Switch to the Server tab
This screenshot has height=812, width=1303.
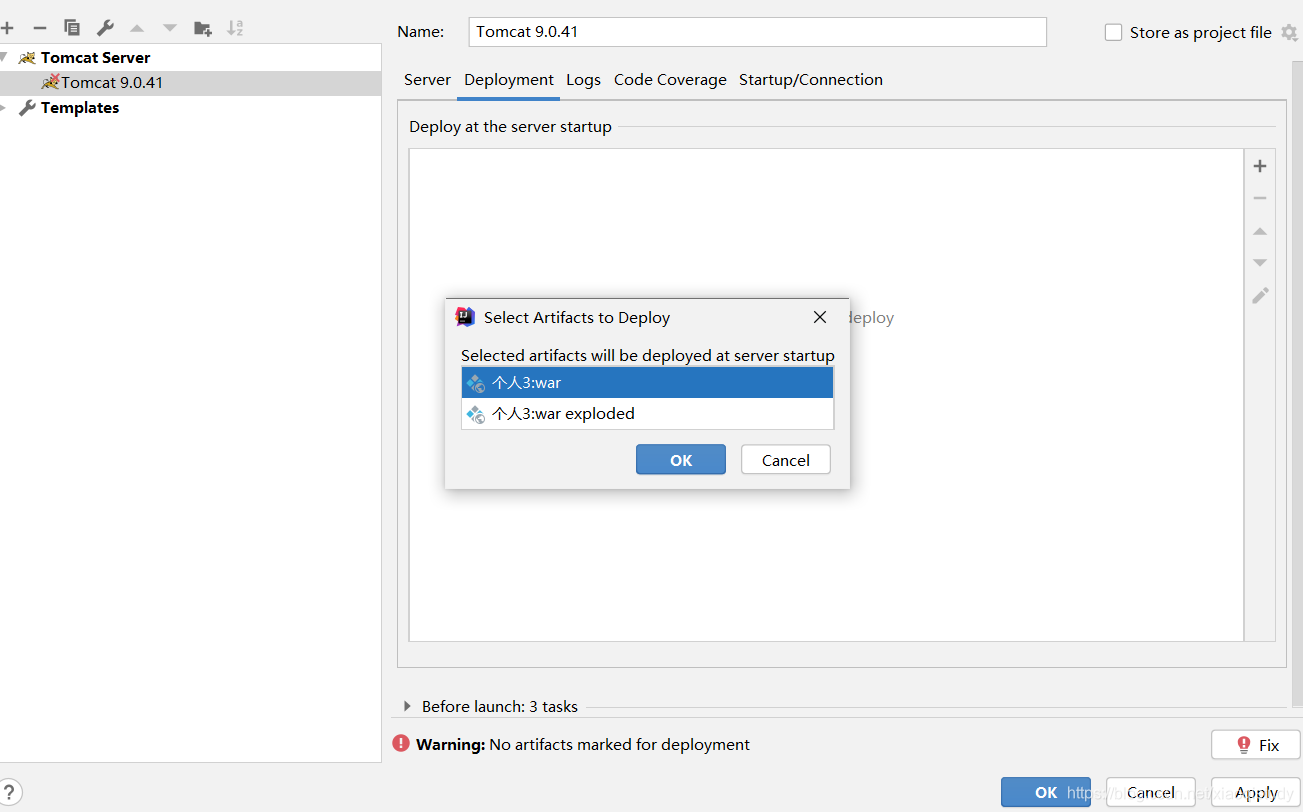tap(427, 80)
